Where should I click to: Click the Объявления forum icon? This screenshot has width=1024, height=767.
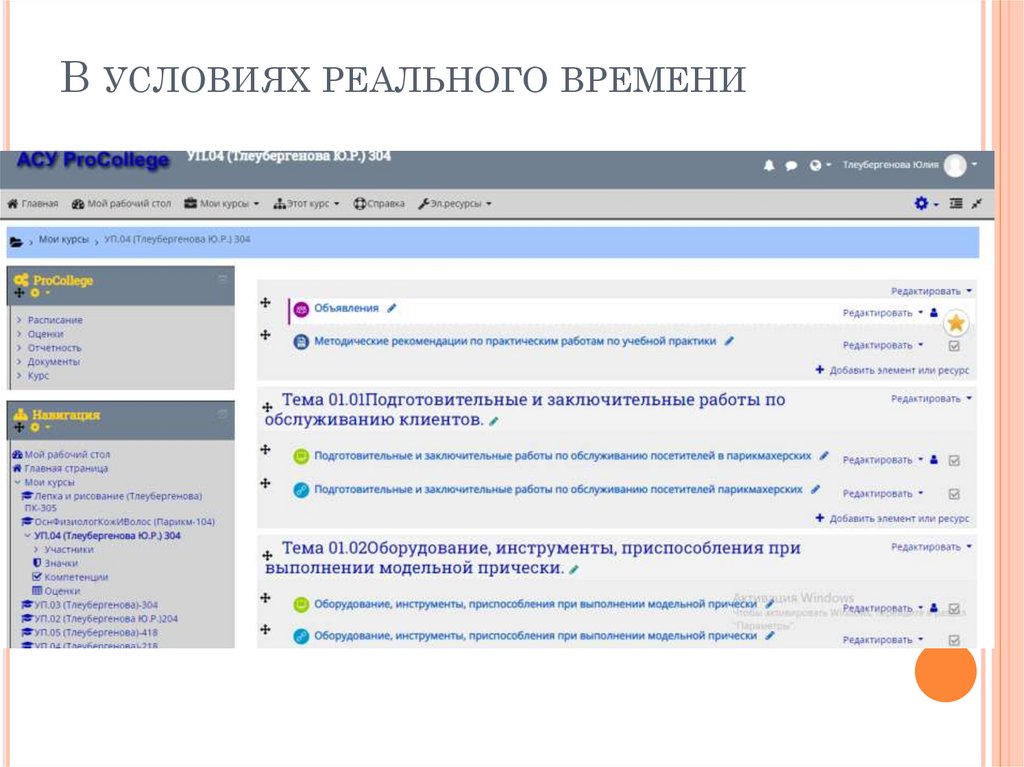(301, 310)
